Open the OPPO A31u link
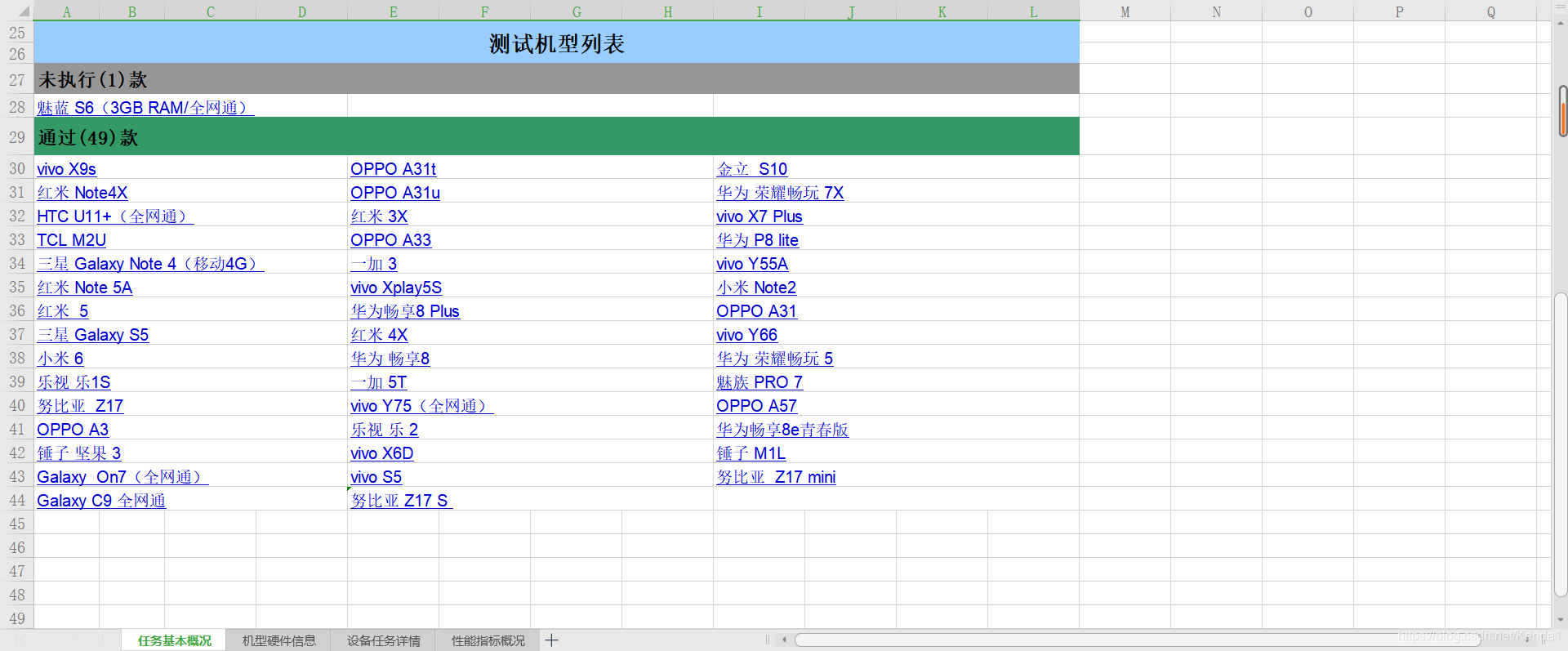1568x651 pixels. point(395,193)
